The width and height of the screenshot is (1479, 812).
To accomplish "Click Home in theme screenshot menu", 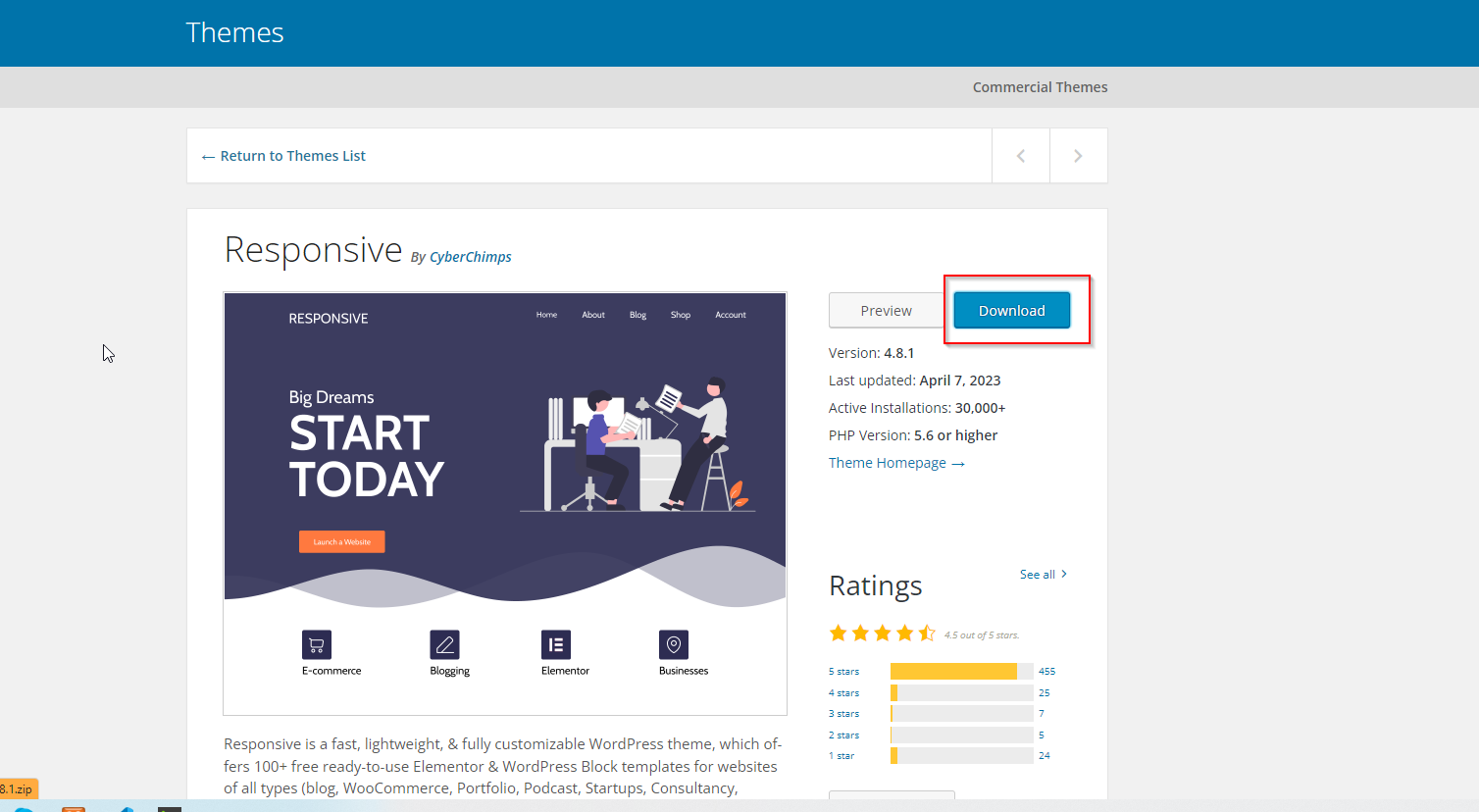I will 546,315.
